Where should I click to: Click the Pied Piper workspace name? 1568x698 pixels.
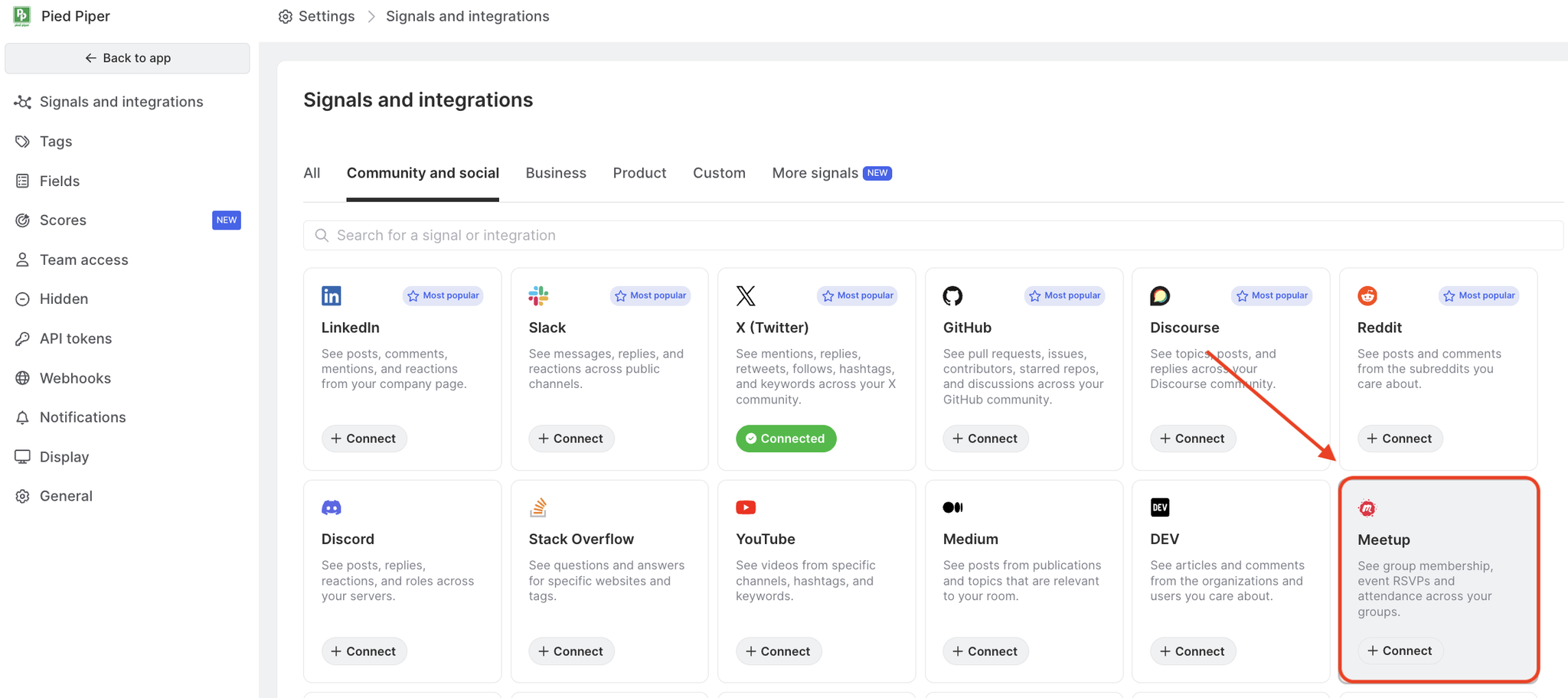[x=76, y=17]
